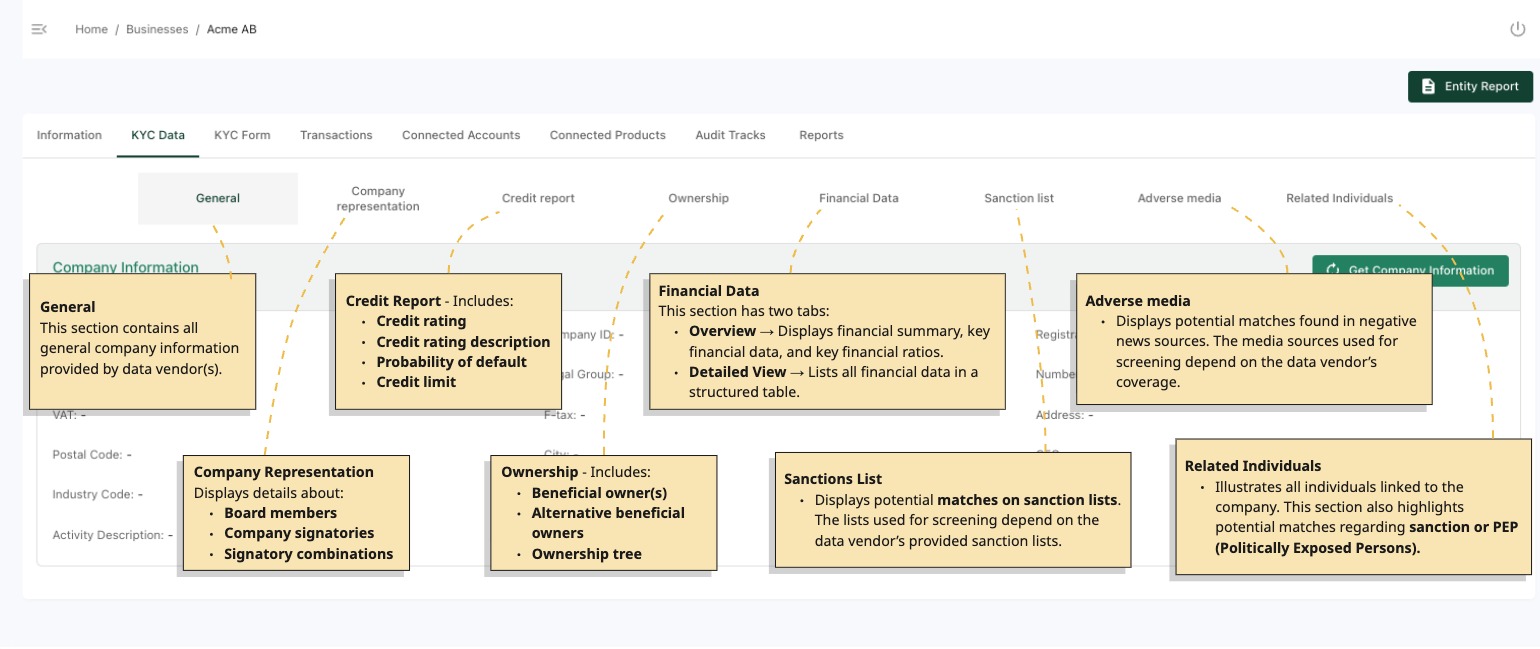Click the Postal Code field label
The width and height of the screenshot is (1540, 649).
pyautogui.click(x=87, y=455)
